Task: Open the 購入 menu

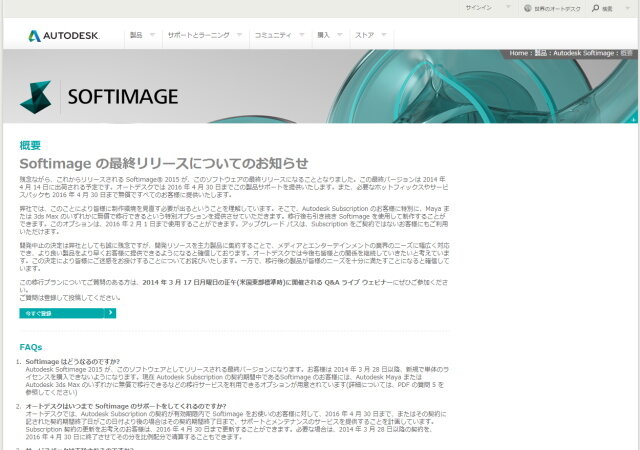Action: tap(323, 35)
